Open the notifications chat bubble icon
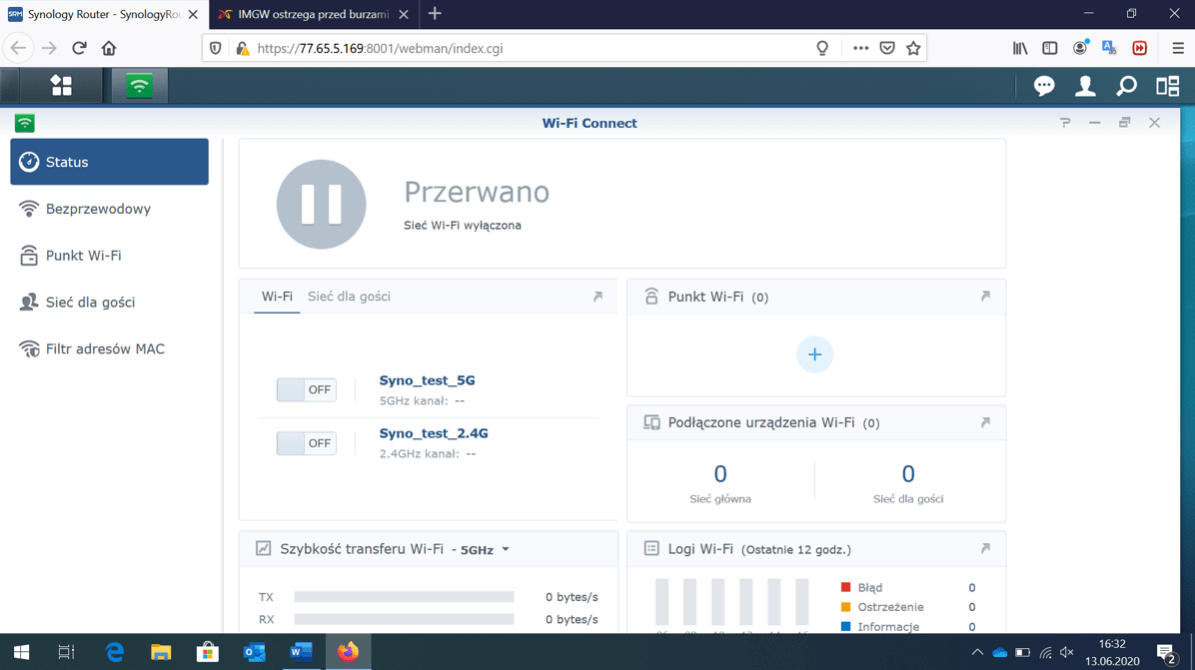Screen dimensions: 1195x670 tap(1043, 87)
